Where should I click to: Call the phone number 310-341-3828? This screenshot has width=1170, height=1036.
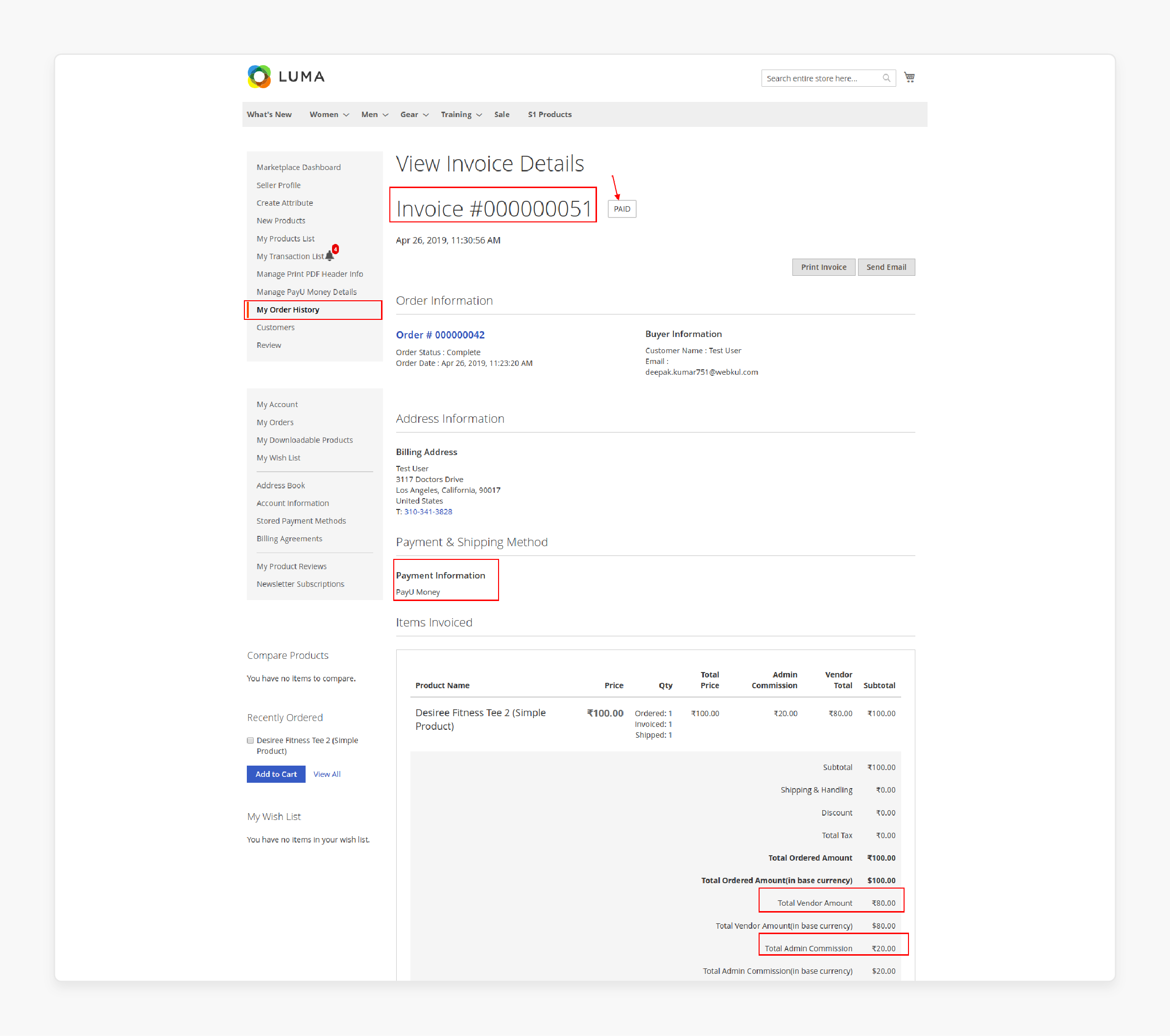tap(428, 511)
